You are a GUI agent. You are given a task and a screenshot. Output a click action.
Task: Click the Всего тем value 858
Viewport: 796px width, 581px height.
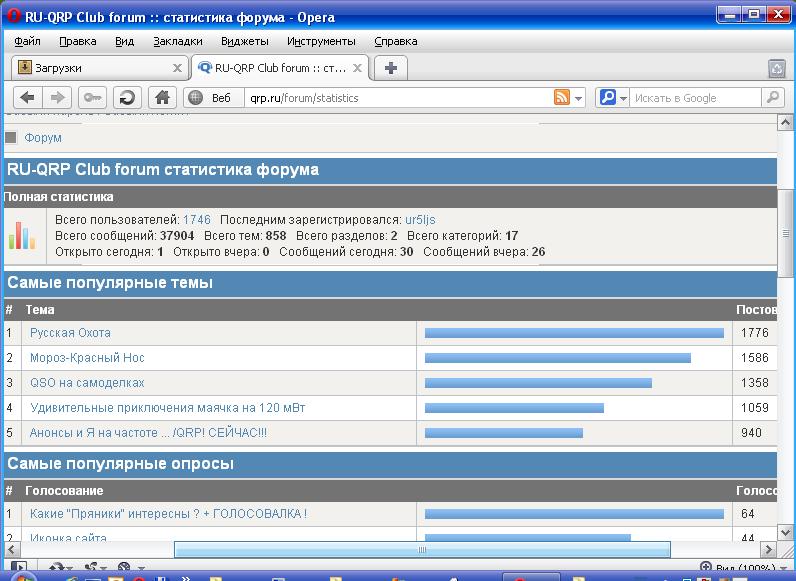(x=276, y=236)
